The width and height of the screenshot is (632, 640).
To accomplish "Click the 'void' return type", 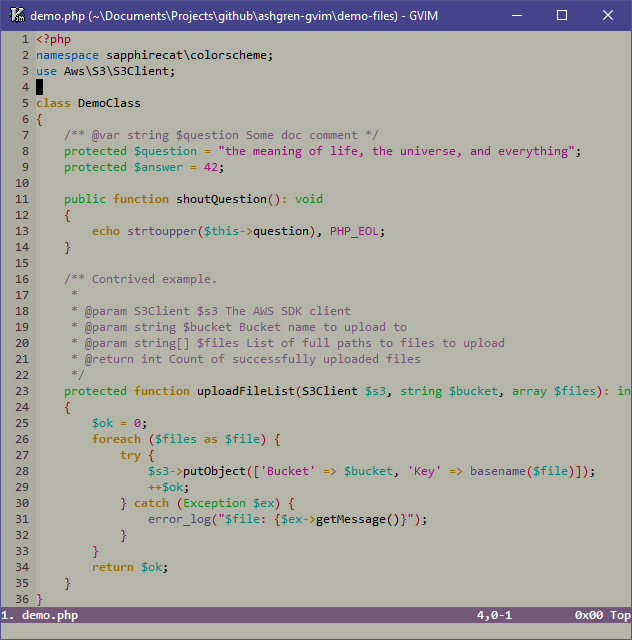I will click(309, 199).
